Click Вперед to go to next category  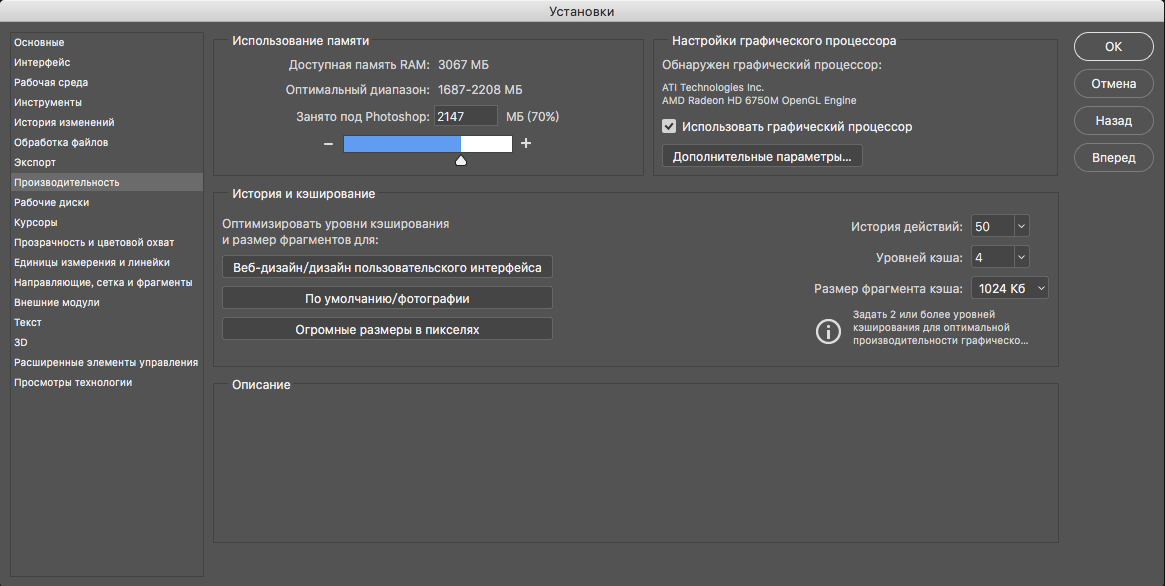pyautogui.click(x=1113, y=157)
